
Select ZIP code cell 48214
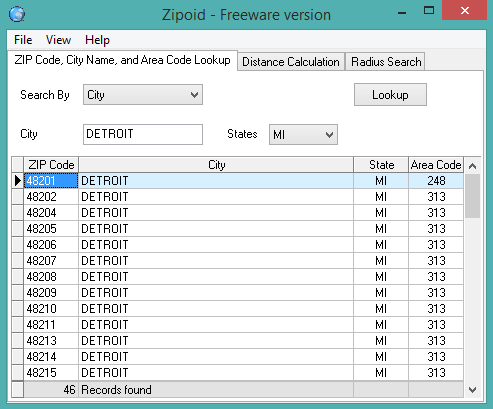pyautogui.click(x=51, y=357)
